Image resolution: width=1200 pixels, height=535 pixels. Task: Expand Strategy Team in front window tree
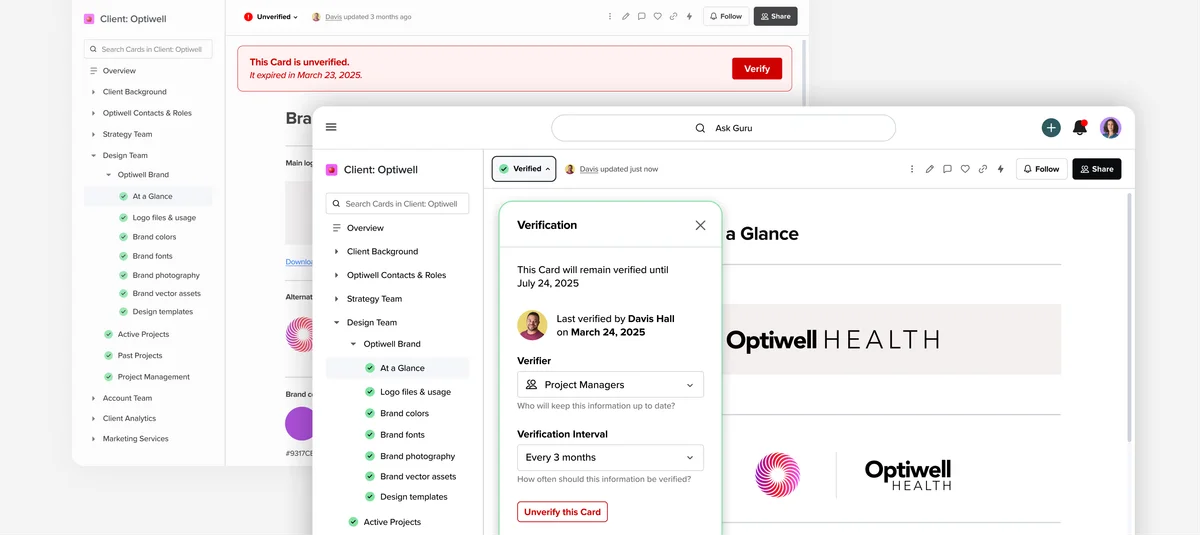click(x=336, y=298)
